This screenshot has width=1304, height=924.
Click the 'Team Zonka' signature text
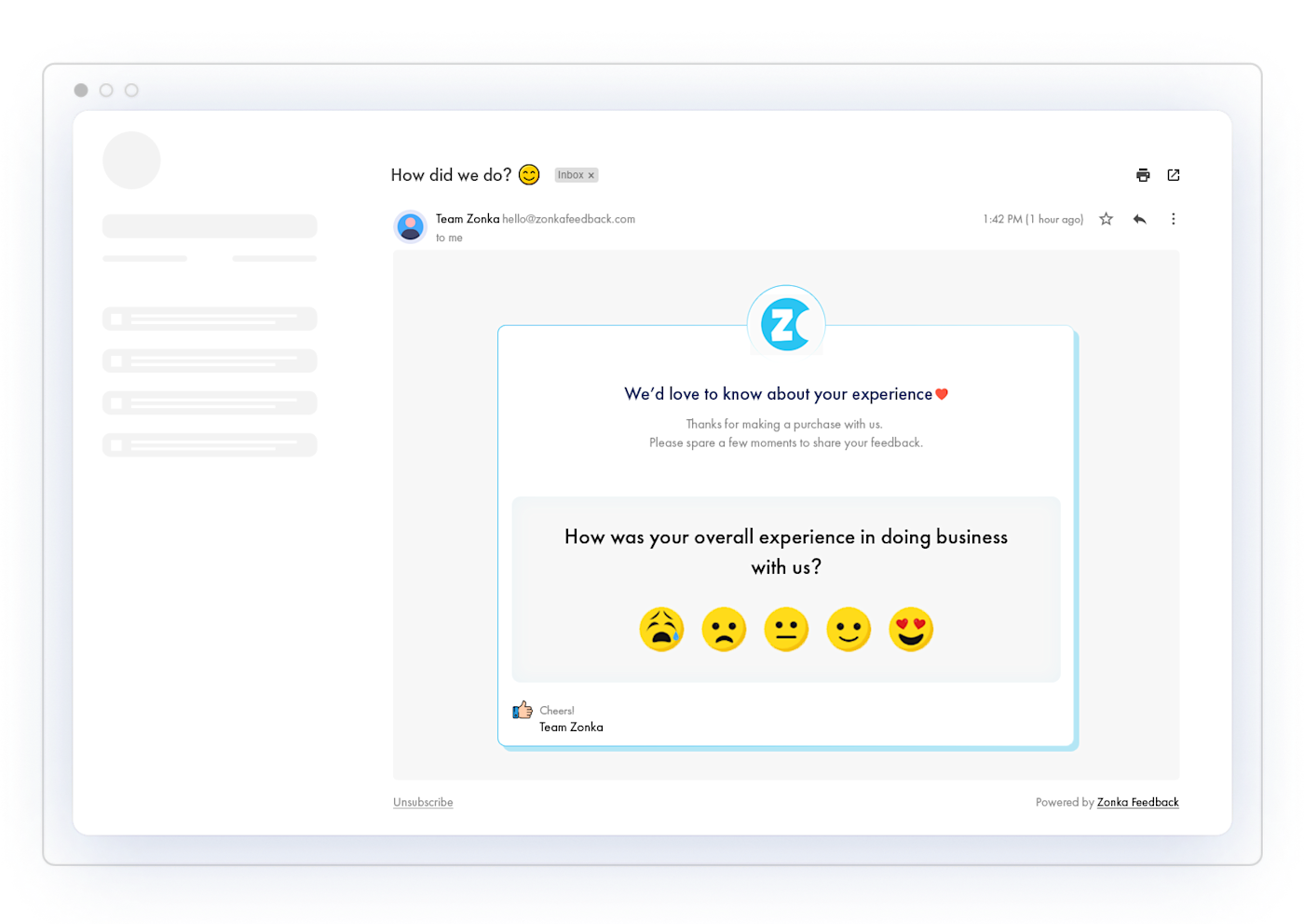(571, 727)
